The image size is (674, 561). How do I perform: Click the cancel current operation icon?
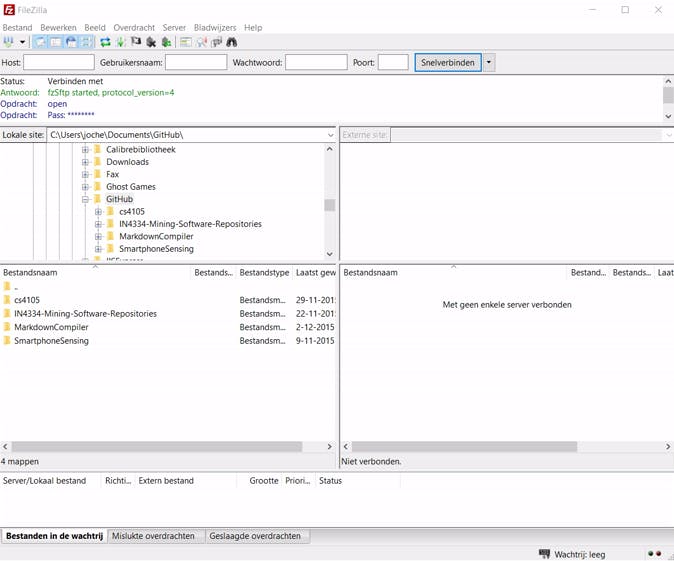point(136,42)
